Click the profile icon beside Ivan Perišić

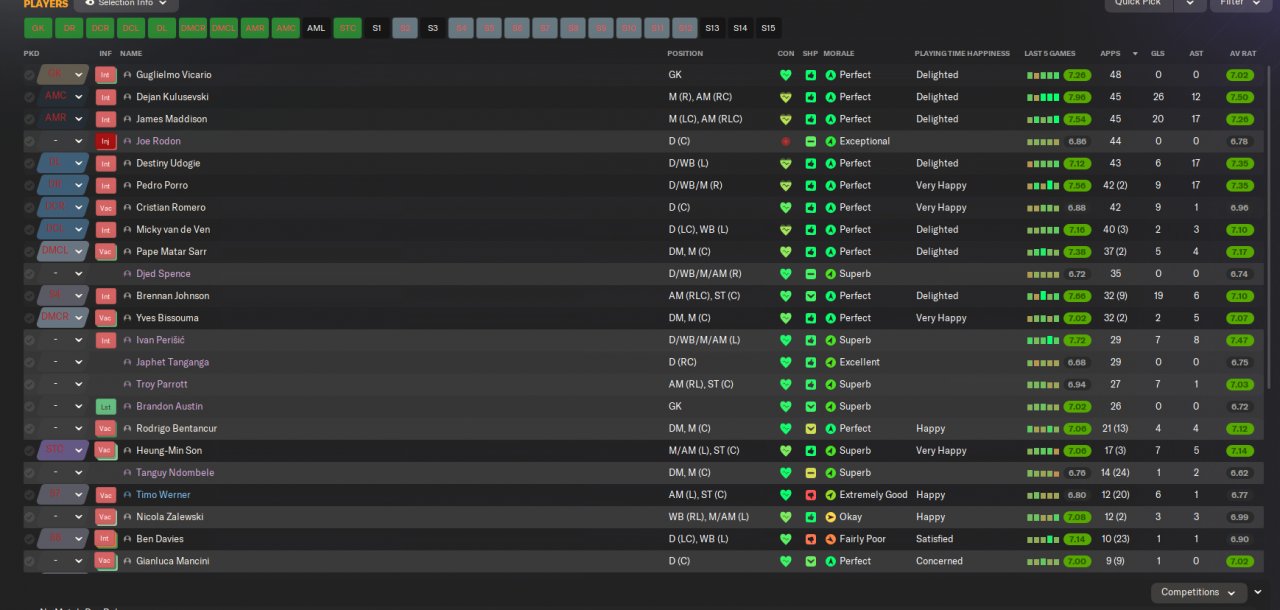(x=128, y=340)
